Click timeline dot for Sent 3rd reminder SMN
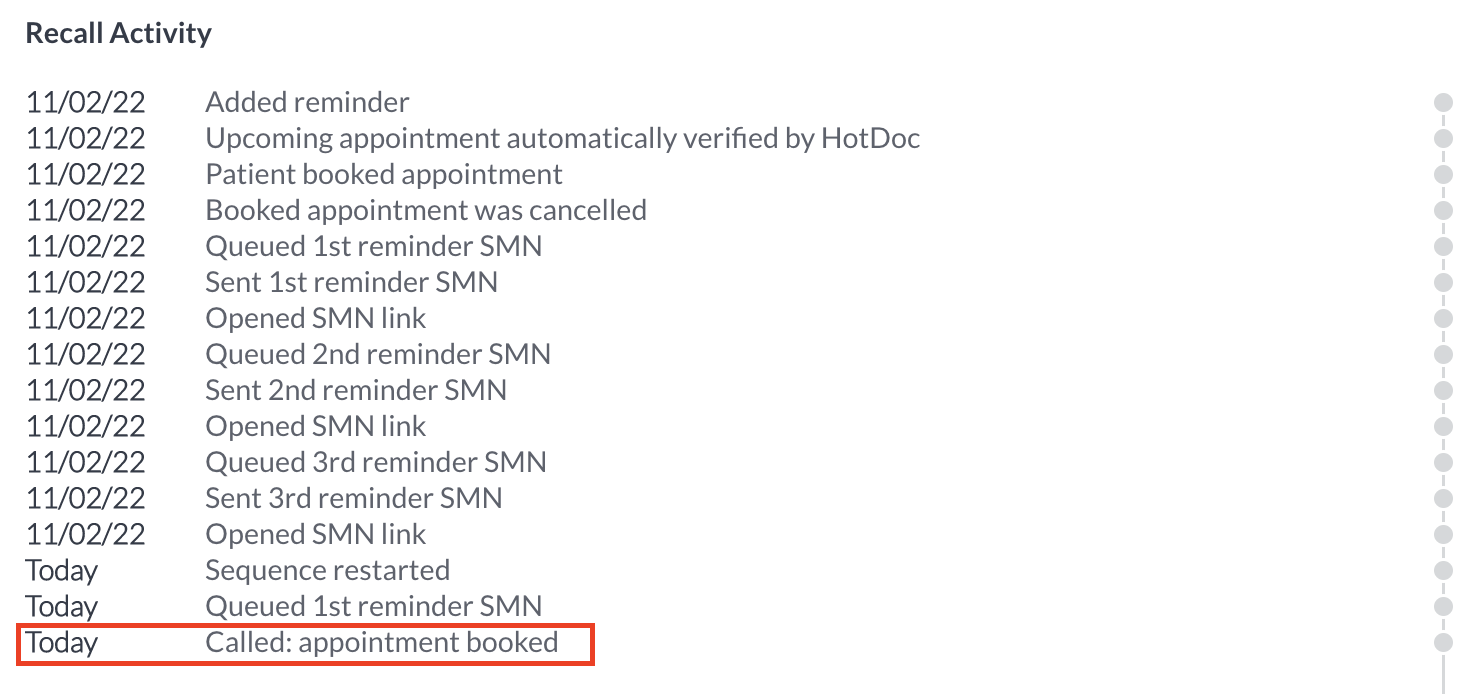Image resolution: width=1468 pixels, height=694 pixels. [x=1443, y=498]
